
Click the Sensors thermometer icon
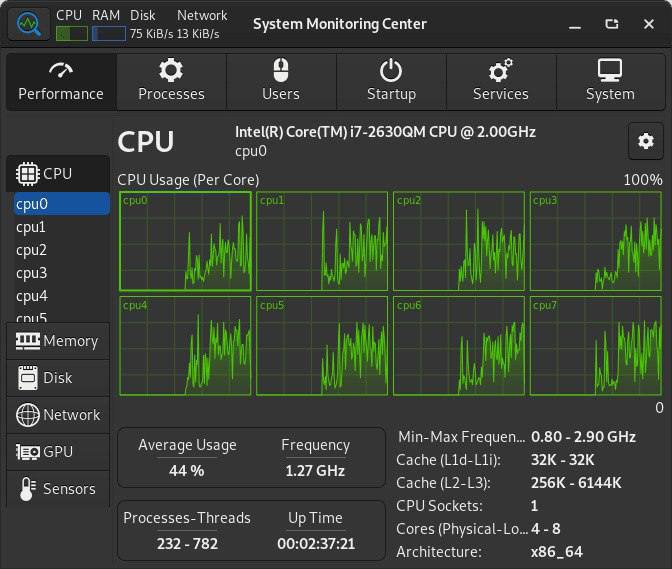(27, 489)
